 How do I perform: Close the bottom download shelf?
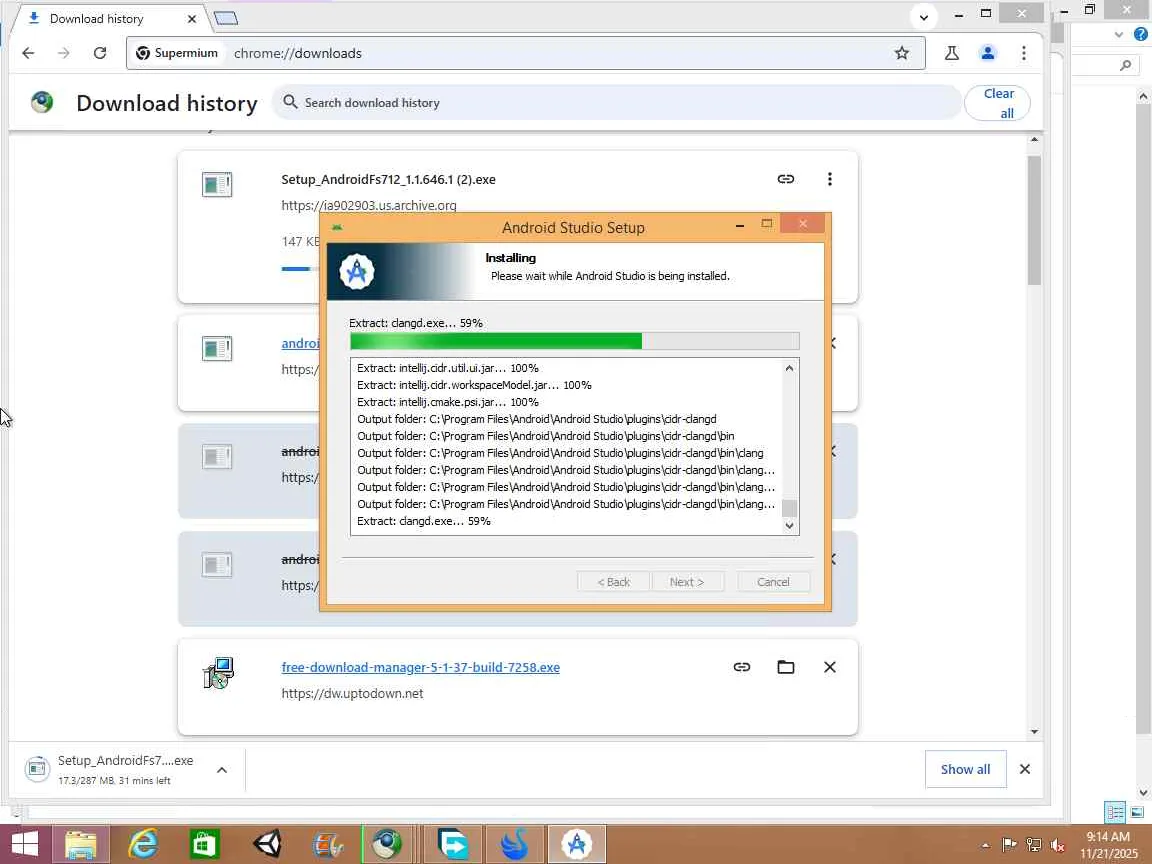pos(1025,769)
